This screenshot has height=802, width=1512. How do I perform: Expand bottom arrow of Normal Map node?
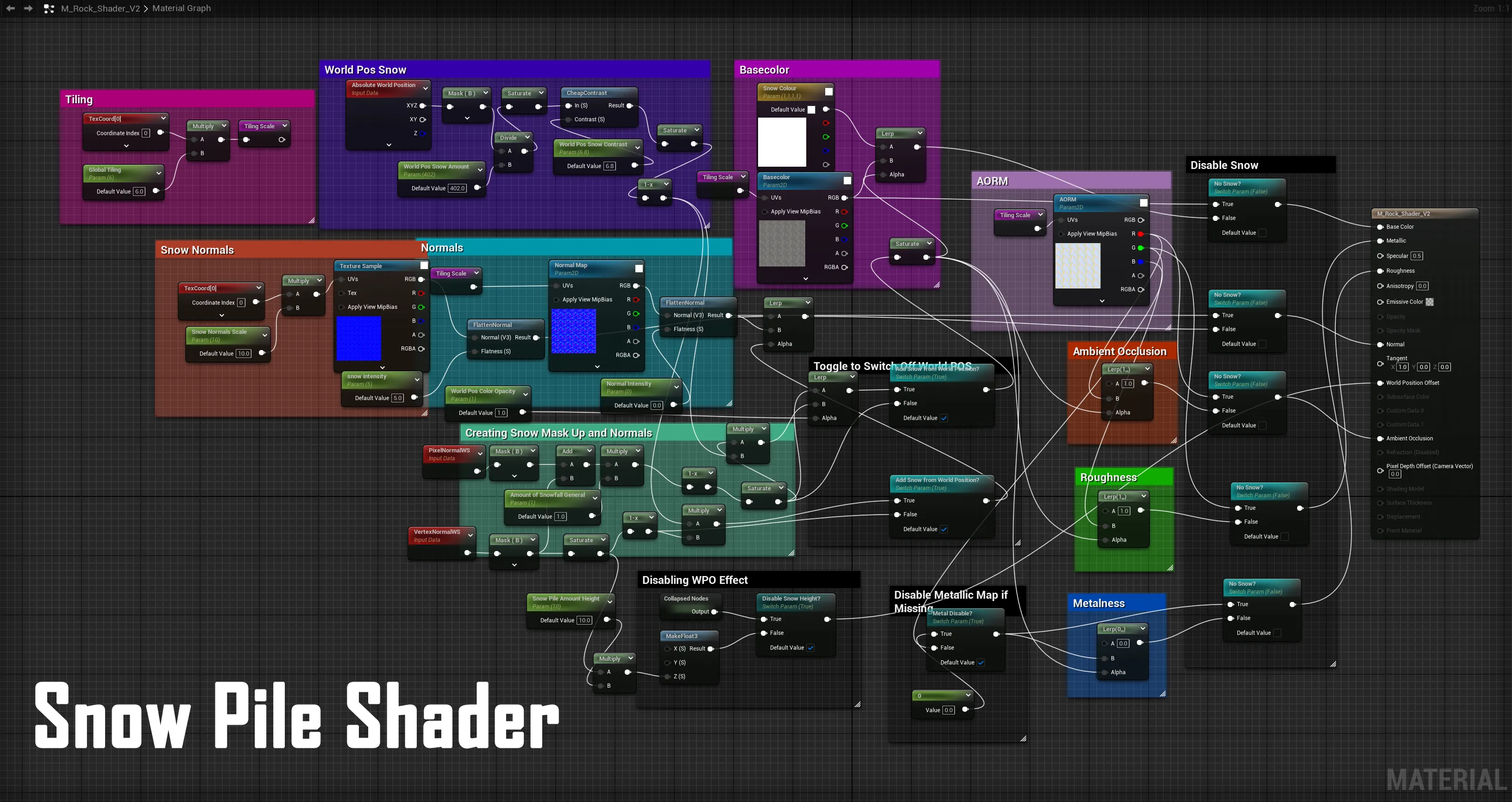(x=597, y=367)
